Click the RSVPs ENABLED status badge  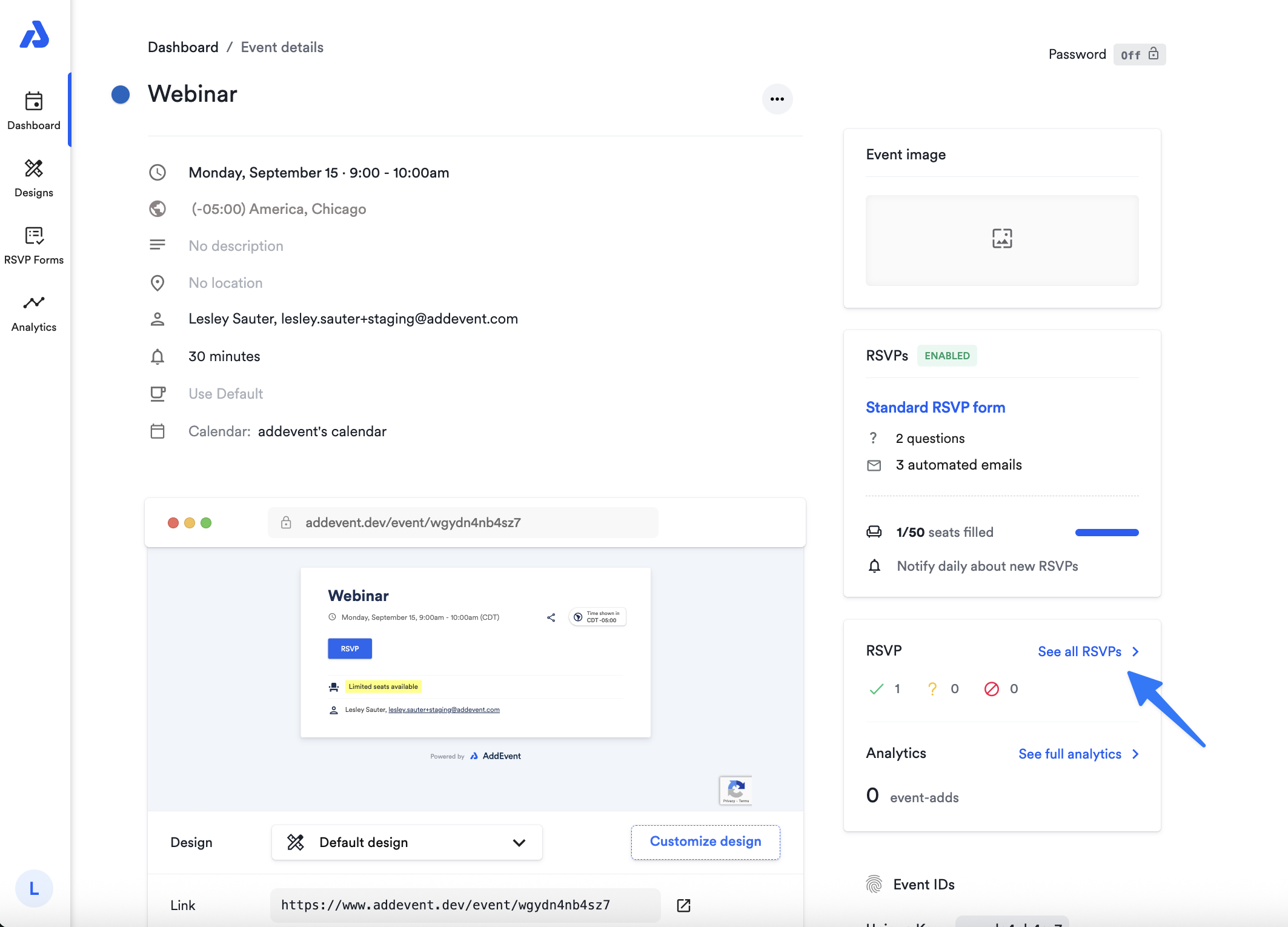coord(946,356)
